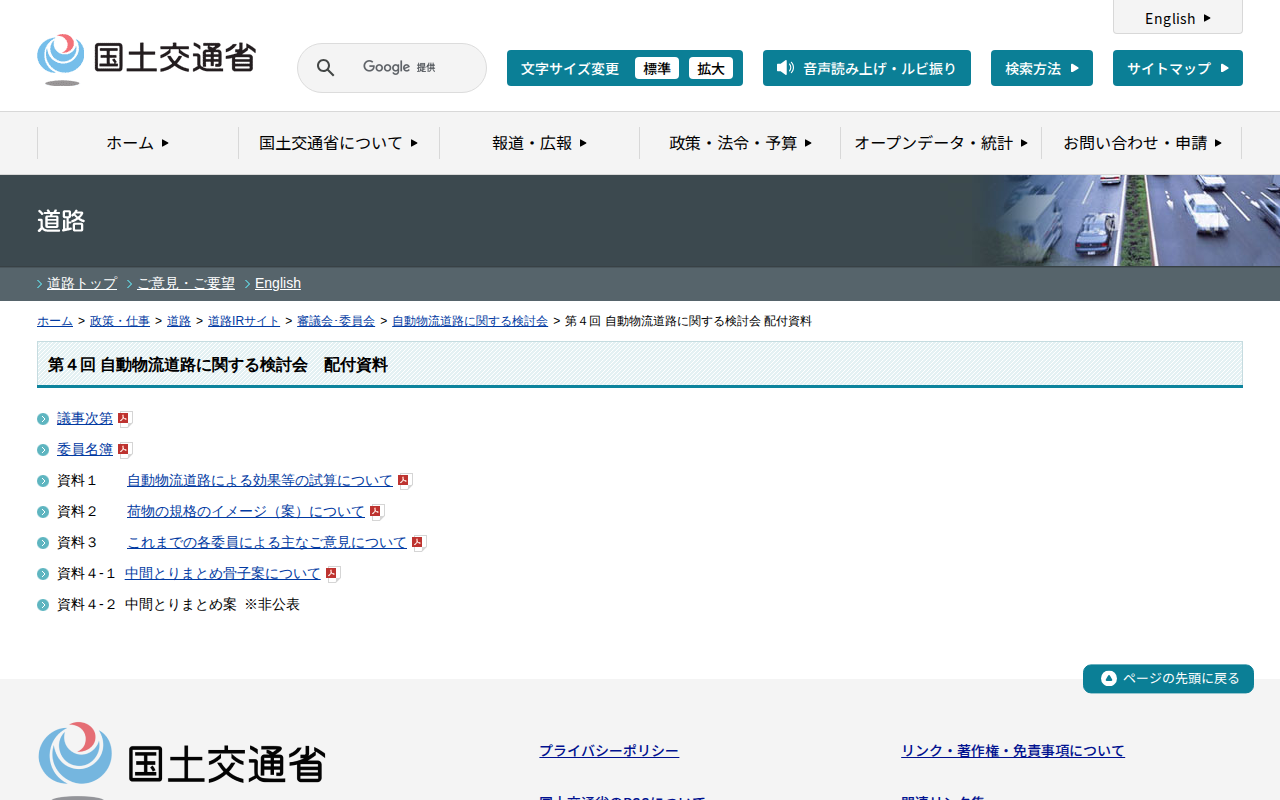Go to 審議会･委員会 via the breadcrumb
This screenshot has width=1280, height=800.
(x=336, y=321)
